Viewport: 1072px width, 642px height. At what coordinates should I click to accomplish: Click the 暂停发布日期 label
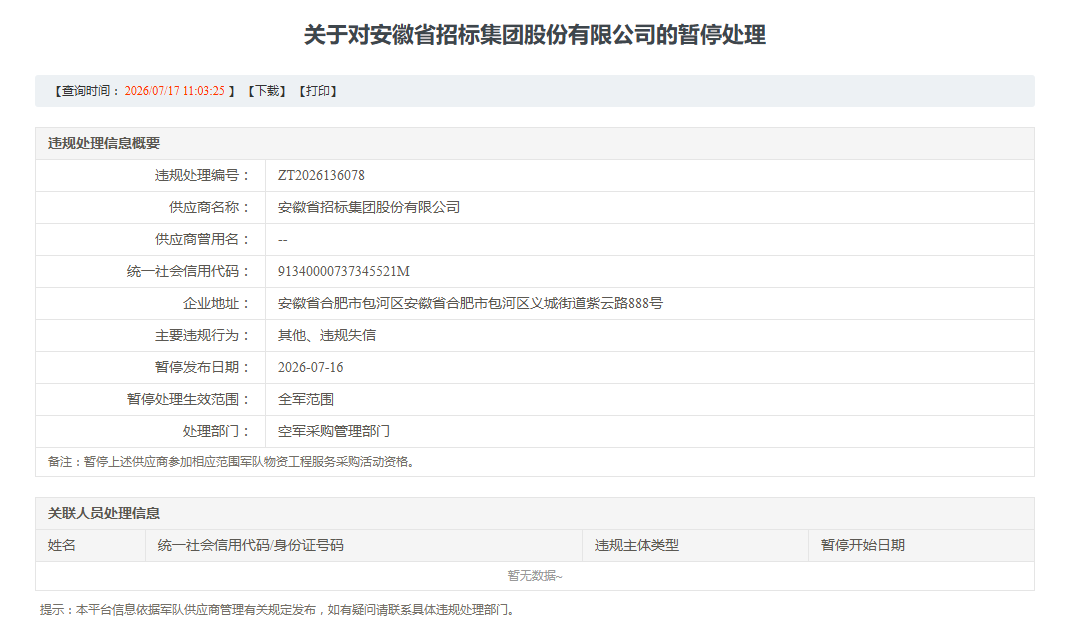pos(202,367)
